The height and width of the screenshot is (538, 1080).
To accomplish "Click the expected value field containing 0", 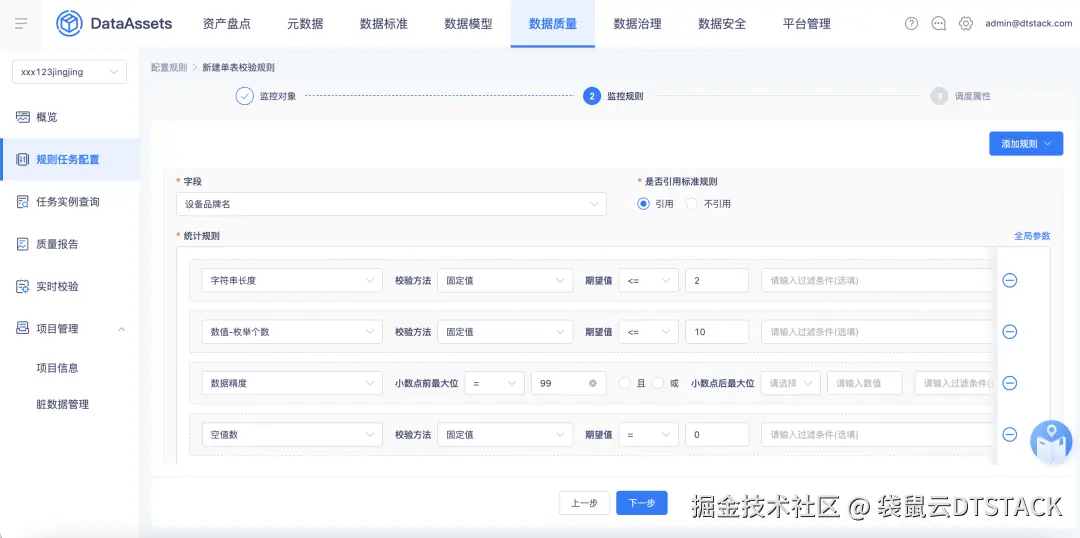I will pos(717,435).
